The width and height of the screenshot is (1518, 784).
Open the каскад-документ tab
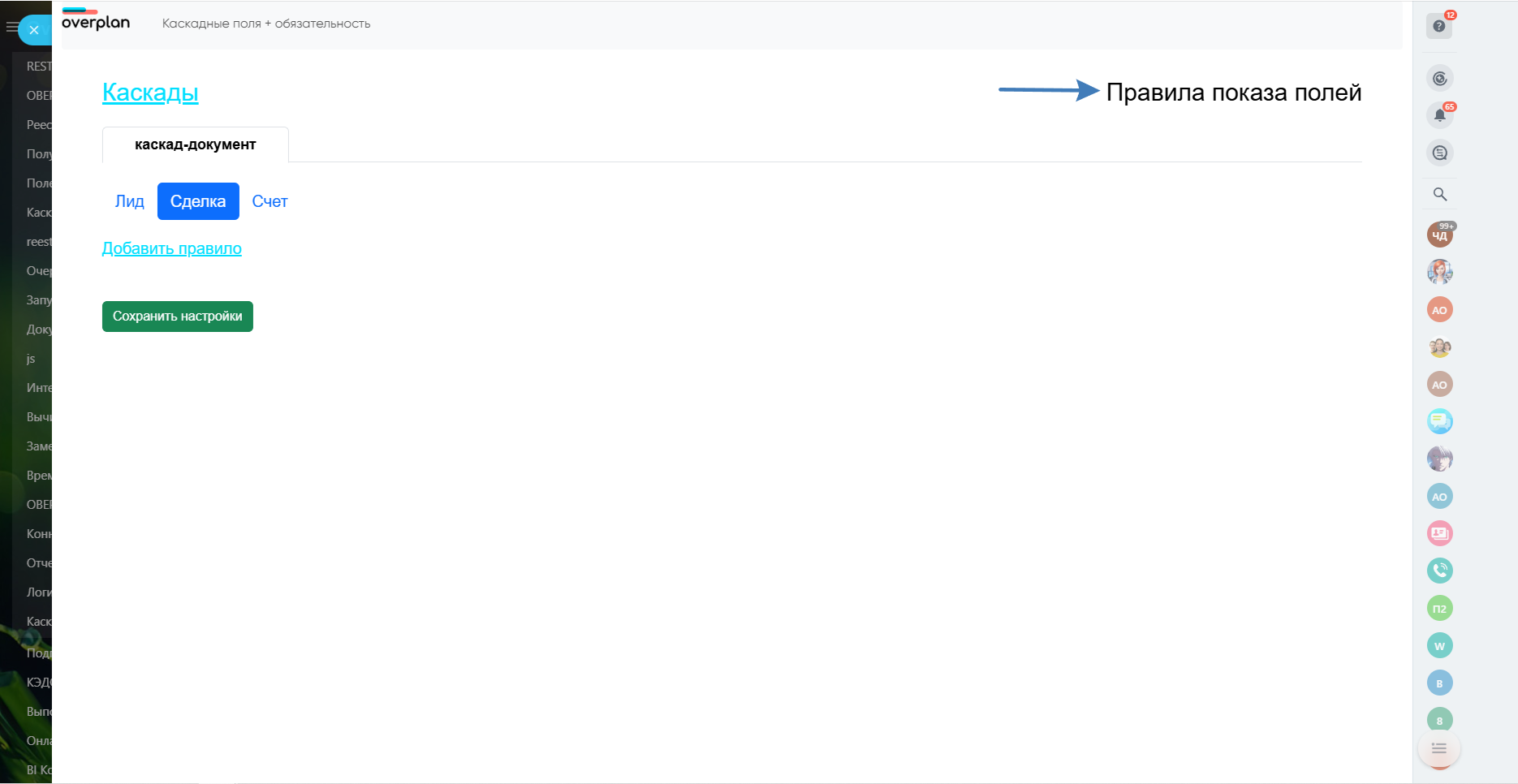pyautogui.click(x=195, y=144)
